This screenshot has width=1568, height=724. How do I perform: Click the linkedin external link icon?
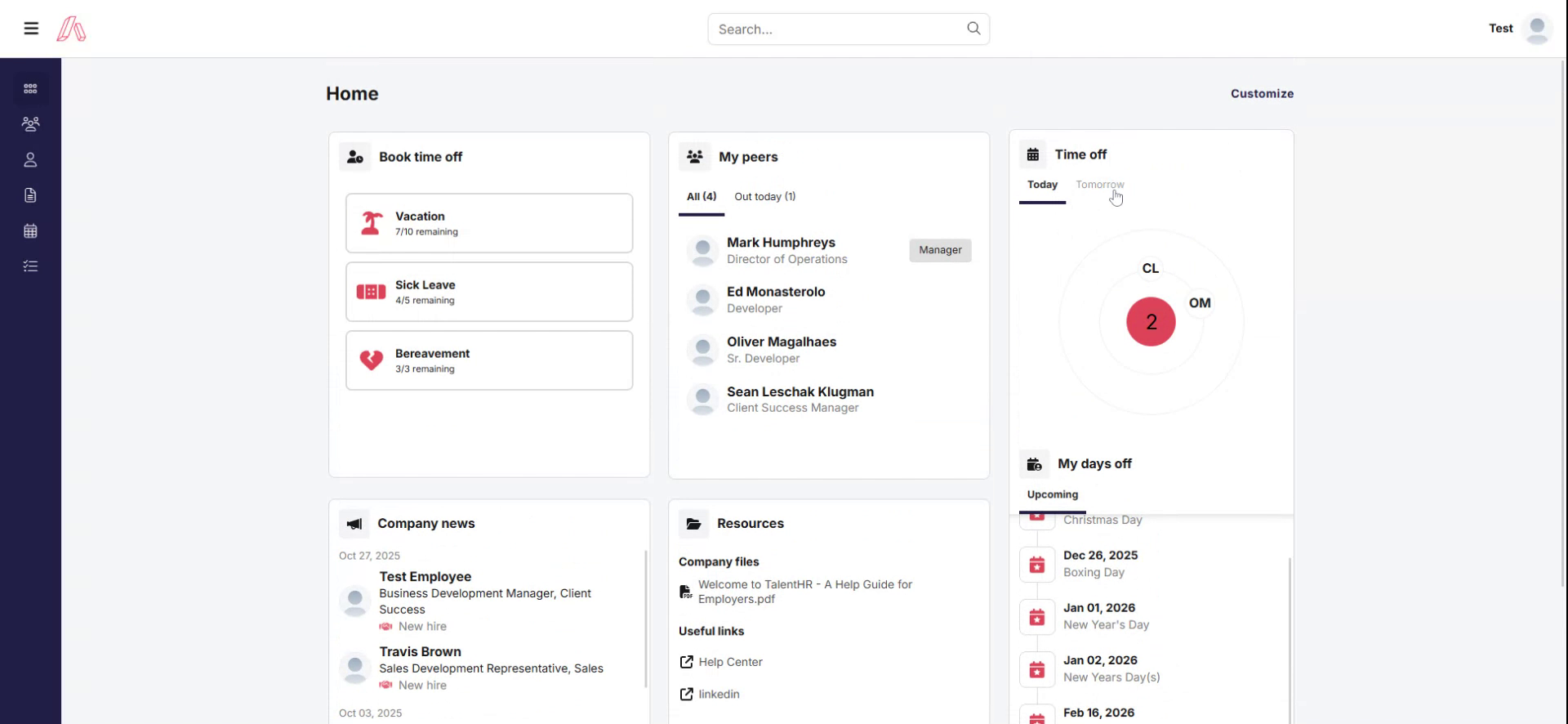pyautogui.click(x=686, y=694)
